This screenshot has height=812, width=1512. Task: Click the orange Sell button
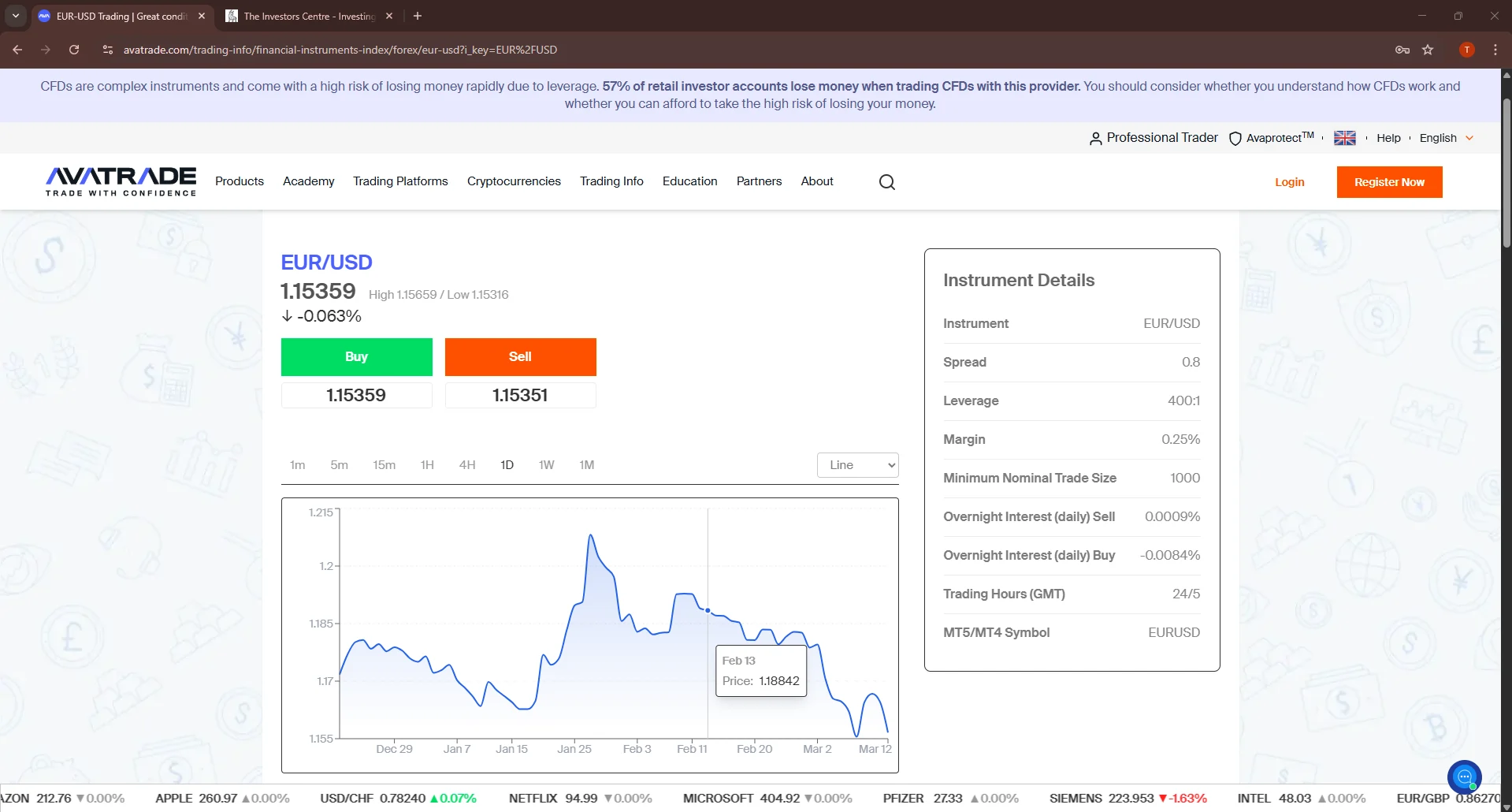[x=521, y=357]
